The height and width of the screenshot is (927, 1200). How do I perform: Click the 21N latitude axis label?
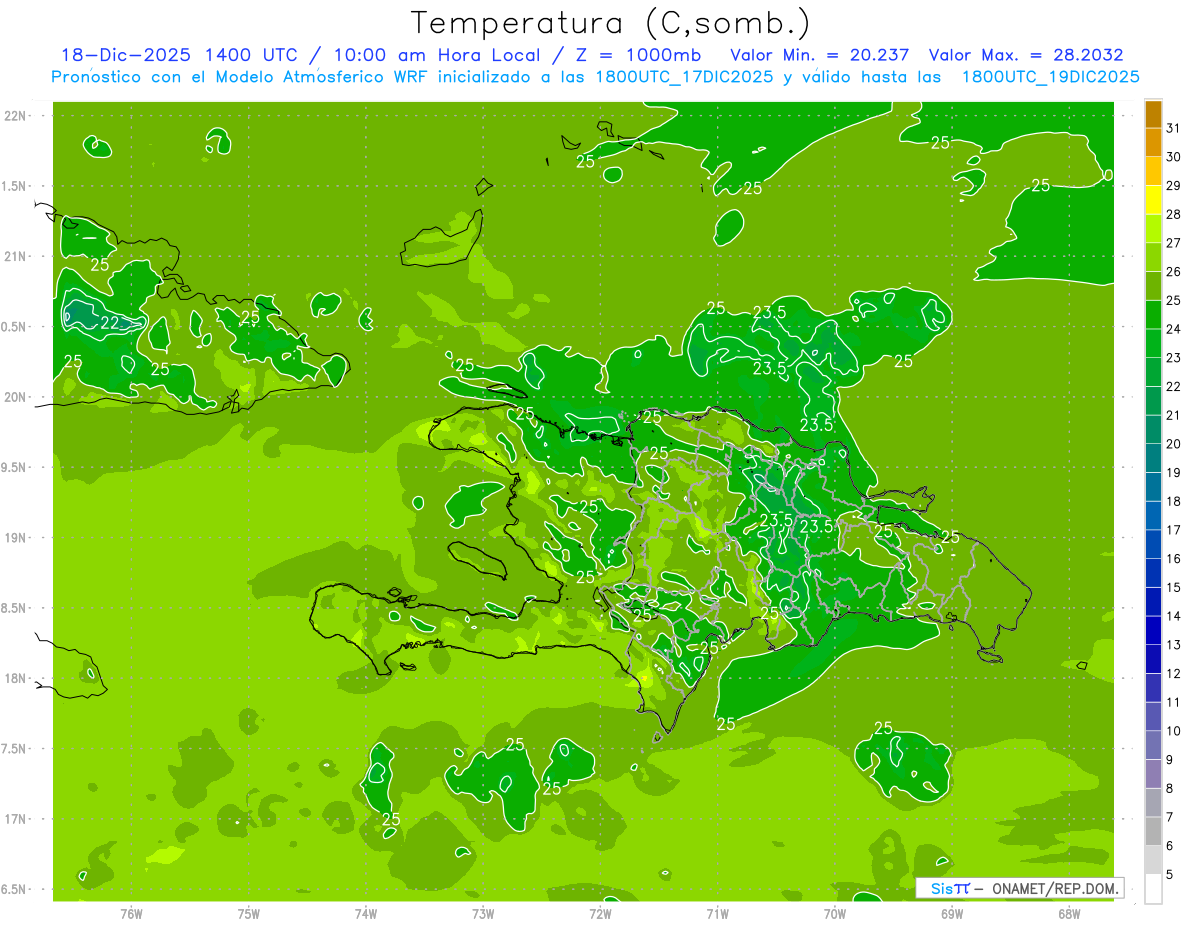tap(15, 256)
